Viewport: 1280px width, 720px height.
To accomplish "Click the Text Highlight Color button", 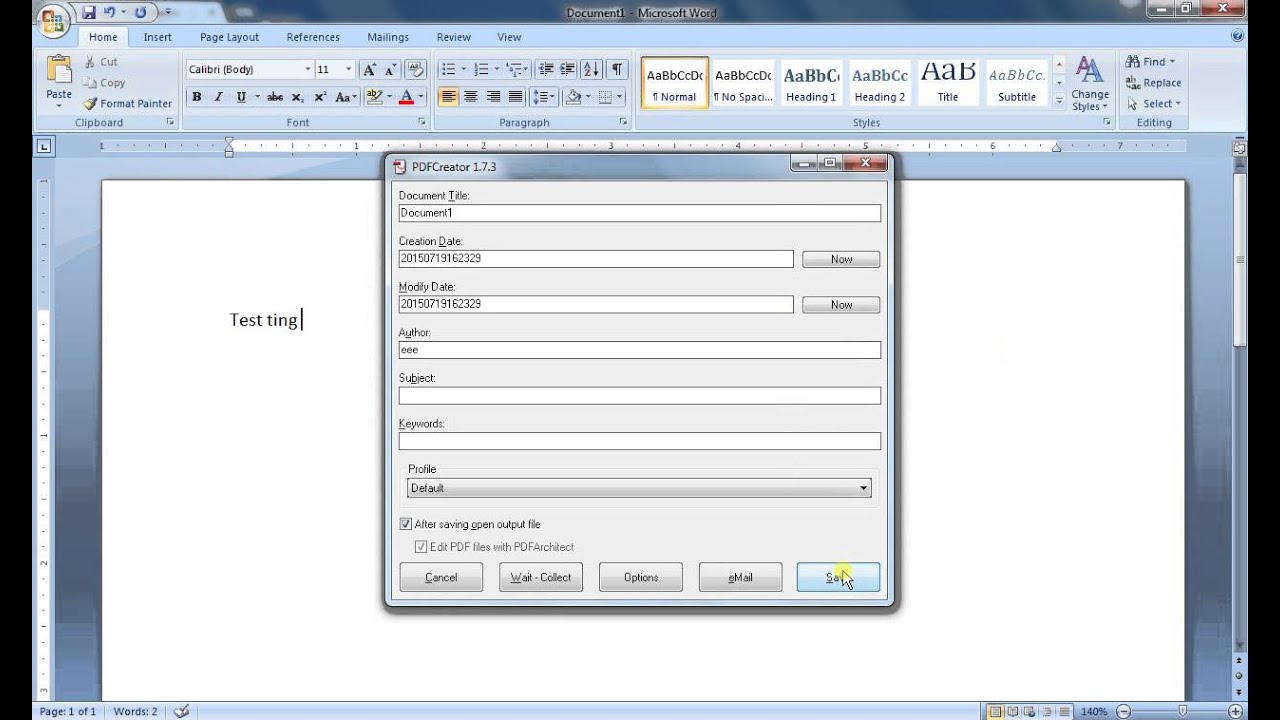I will pos(374,97).
